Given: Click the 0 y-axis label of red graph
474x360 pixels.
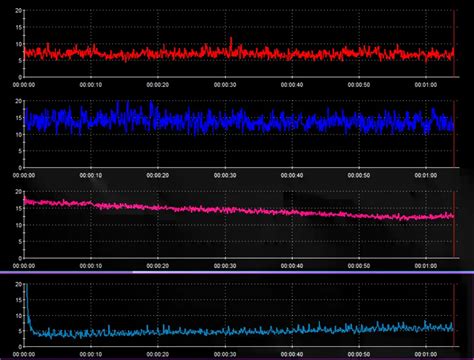Looking at the screenshot, I should click(20, 77).
